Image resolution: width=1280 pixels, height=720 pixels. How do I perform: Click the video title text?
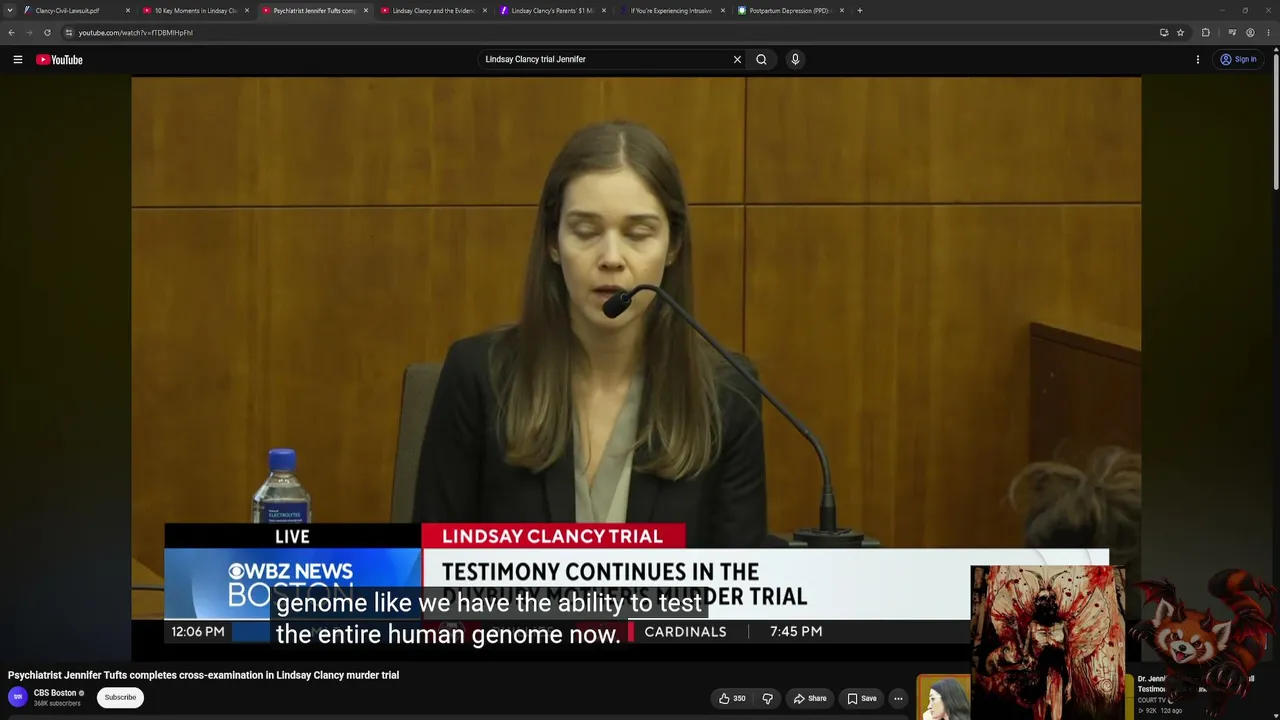pos(204,675)
